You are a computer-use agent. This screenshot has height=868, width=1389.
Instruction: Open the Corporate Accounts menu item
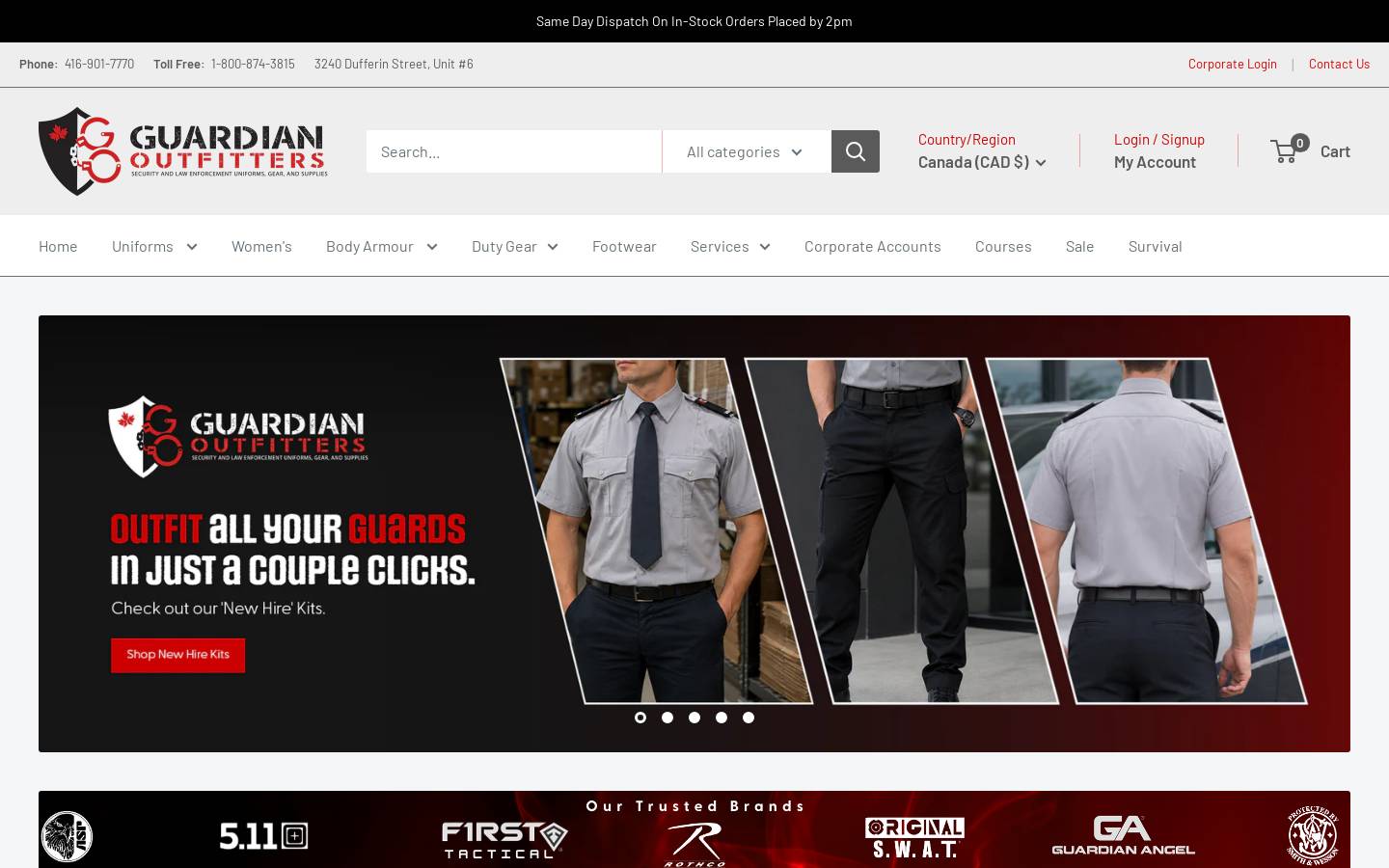[873, 246]
